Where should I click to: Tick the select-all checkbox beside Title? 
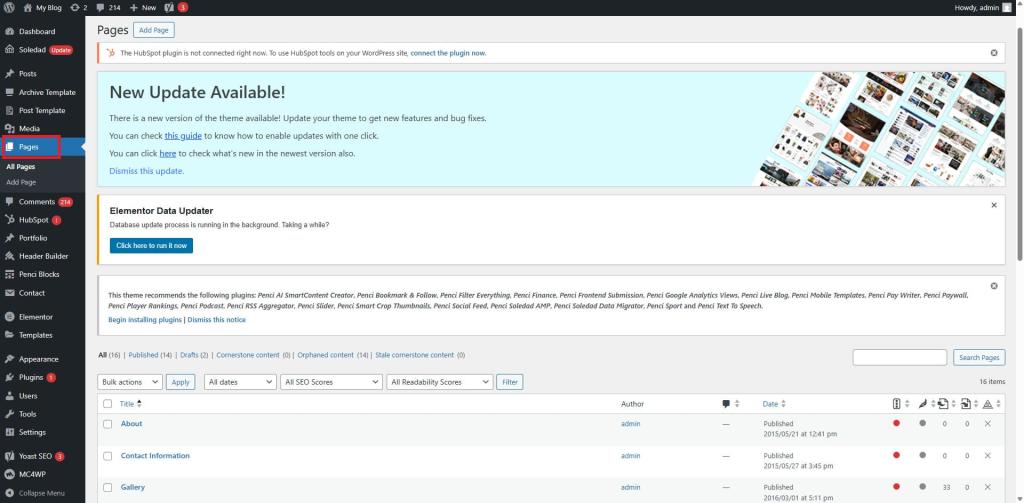coord(108,404)
